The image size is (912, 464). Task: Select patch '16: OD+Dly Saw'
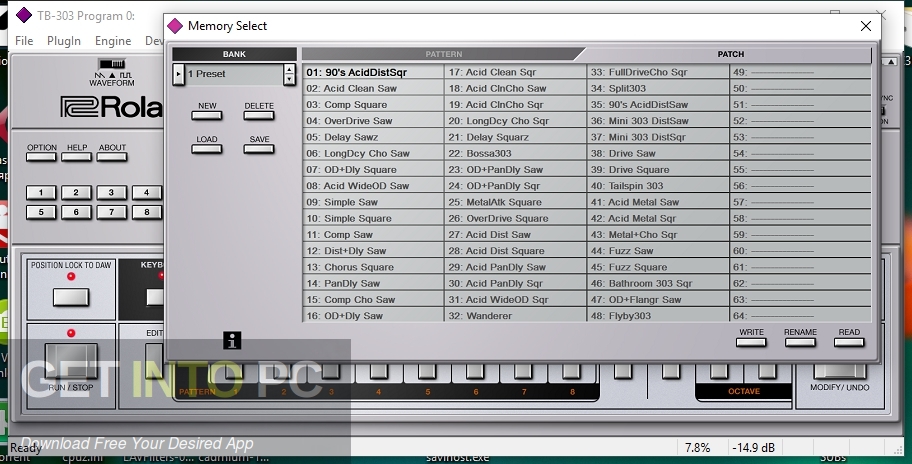coord(373,316)
